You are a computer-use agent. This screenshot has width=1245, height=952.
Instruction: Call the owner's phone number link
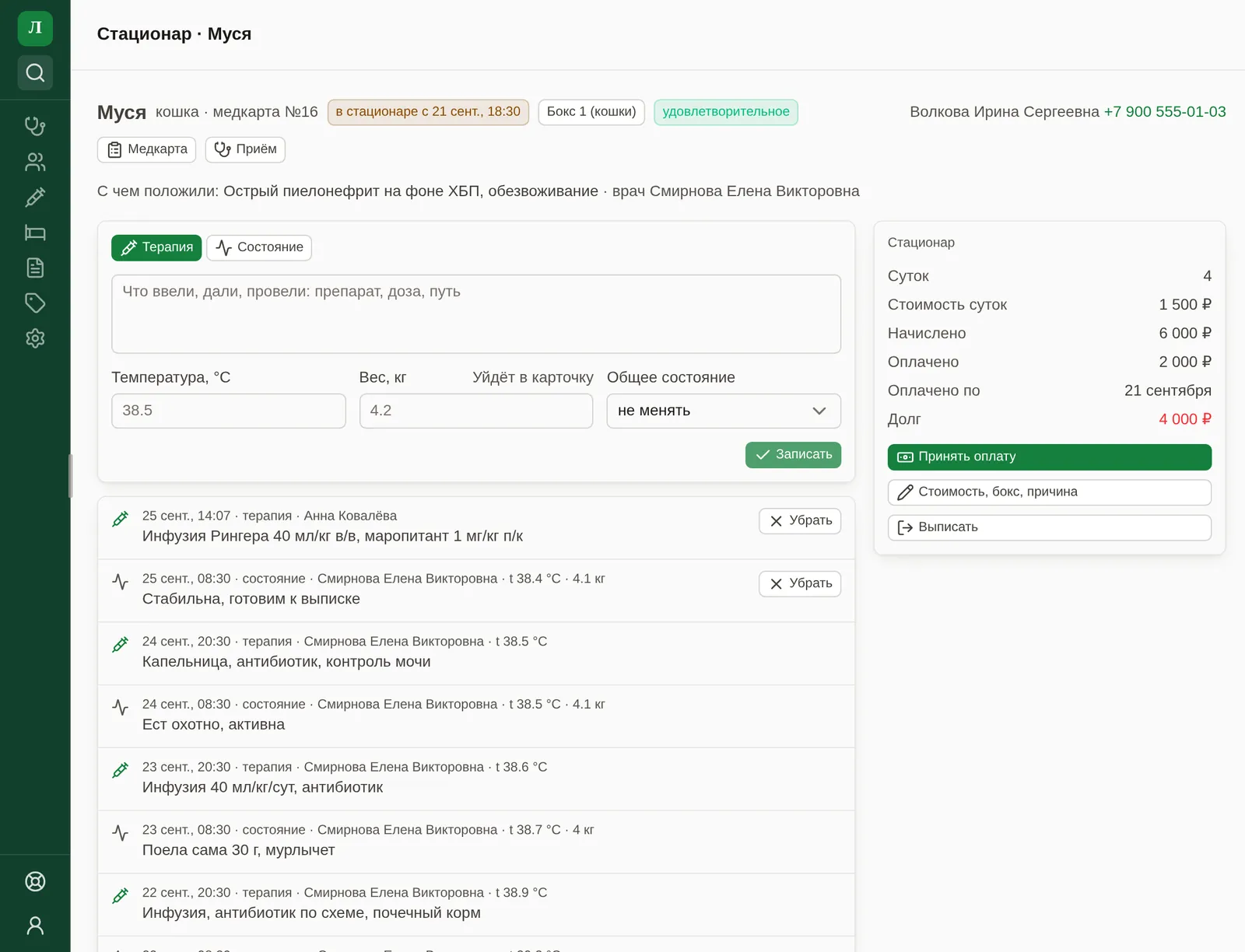point(1165,112)
